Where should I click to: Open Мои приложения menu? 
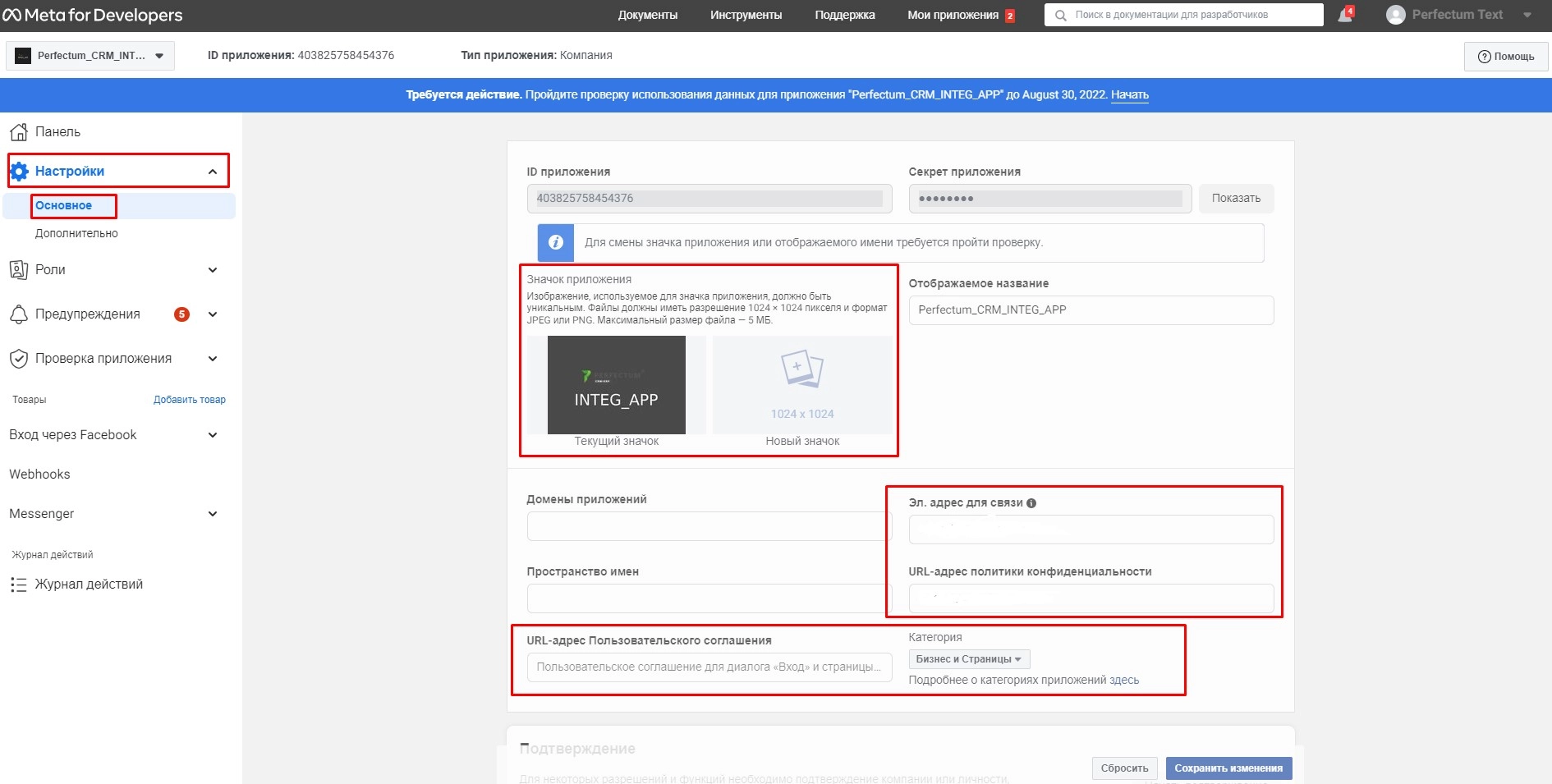953,15
